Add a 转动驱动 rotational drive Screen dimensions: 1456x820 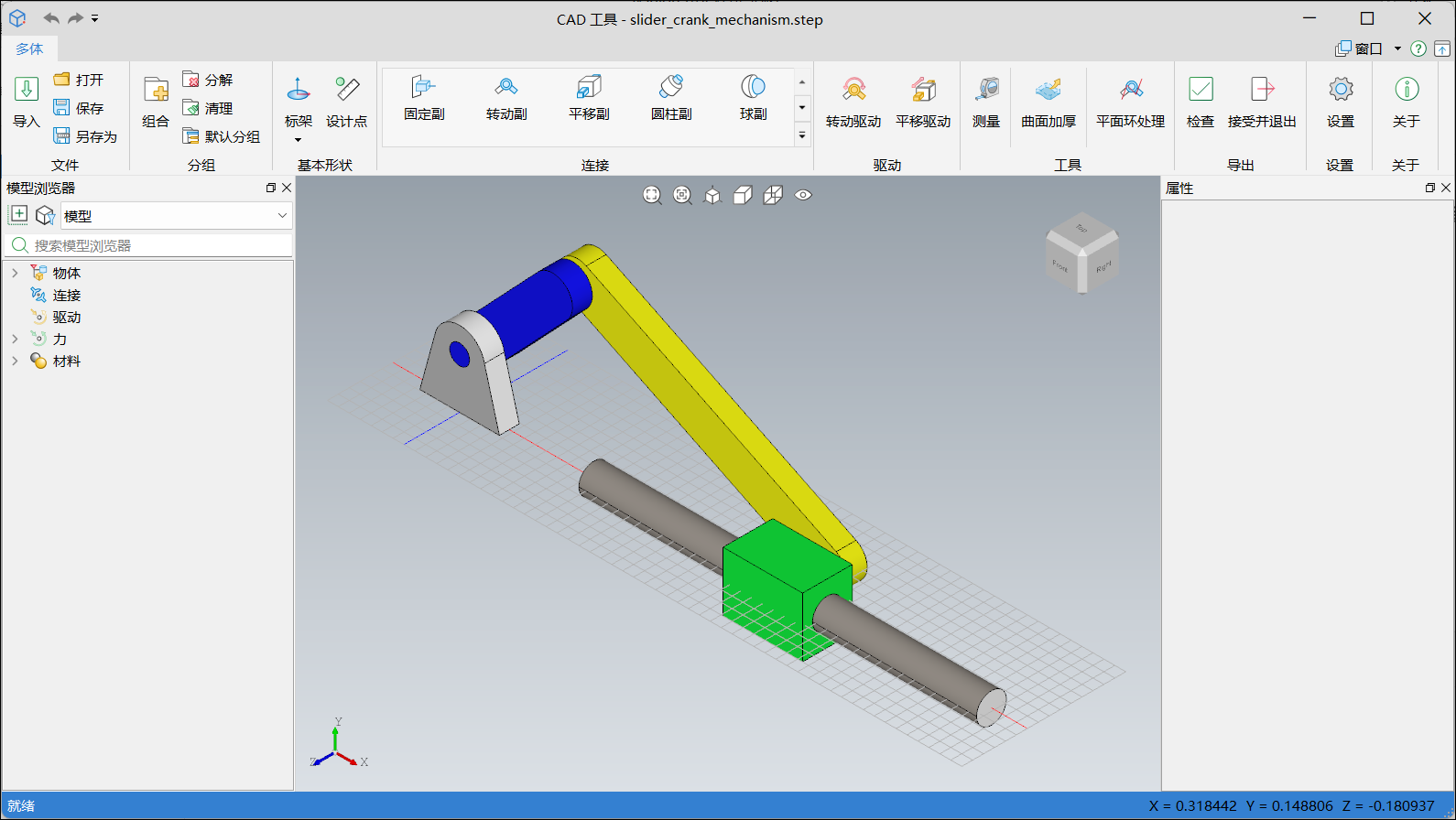[x=853, y=102]
